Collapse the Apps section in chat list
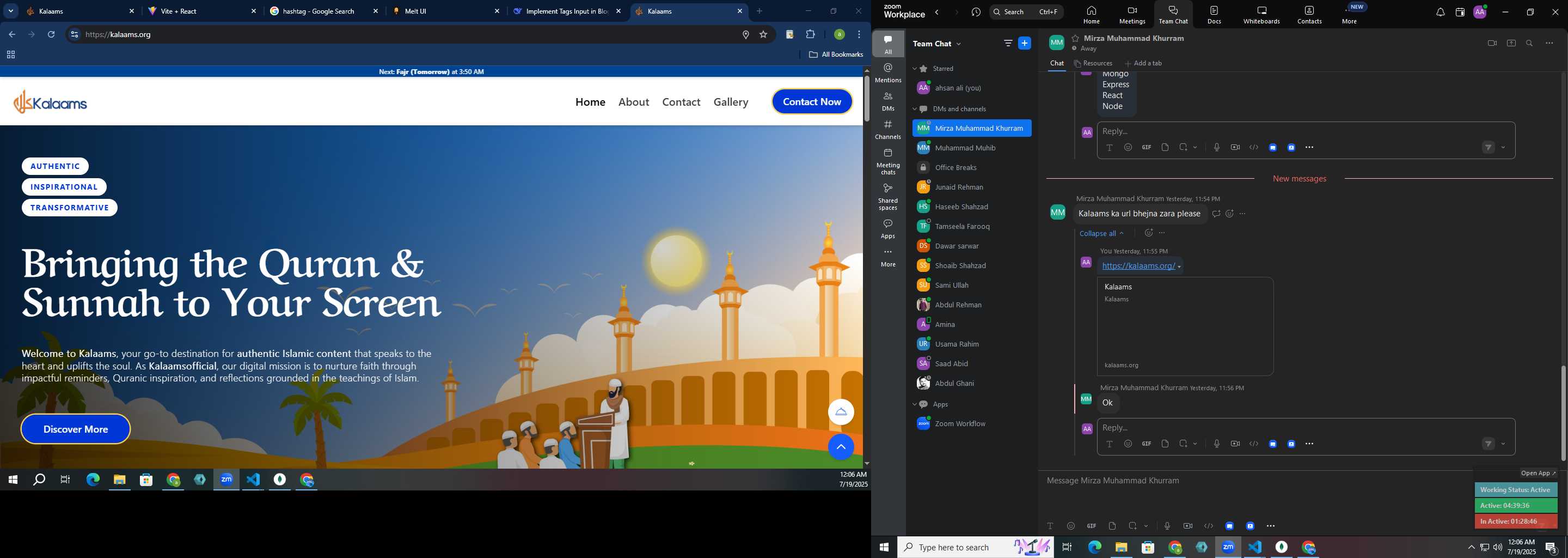Screen dimensions: 1568x558 coord(914,404)
